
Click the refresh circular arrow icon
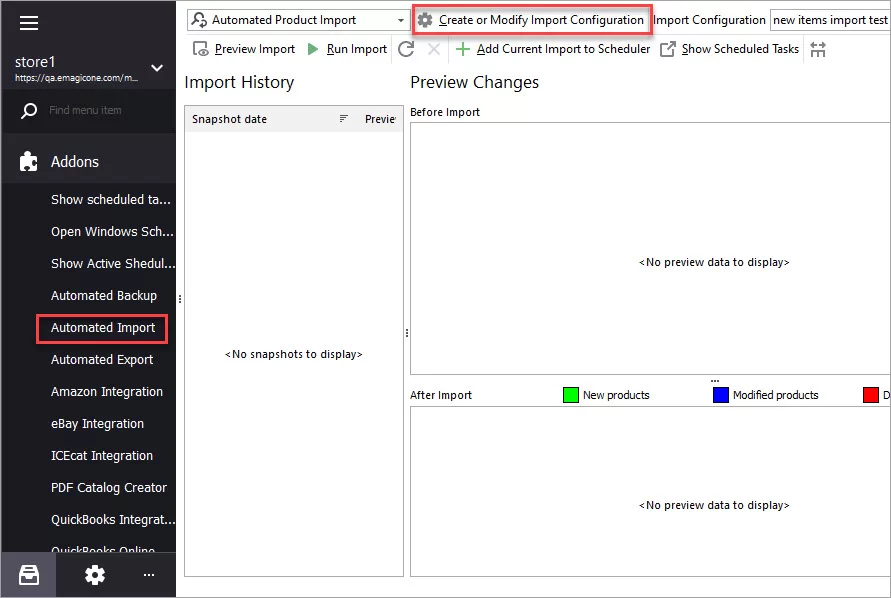(x=406, y=49)
